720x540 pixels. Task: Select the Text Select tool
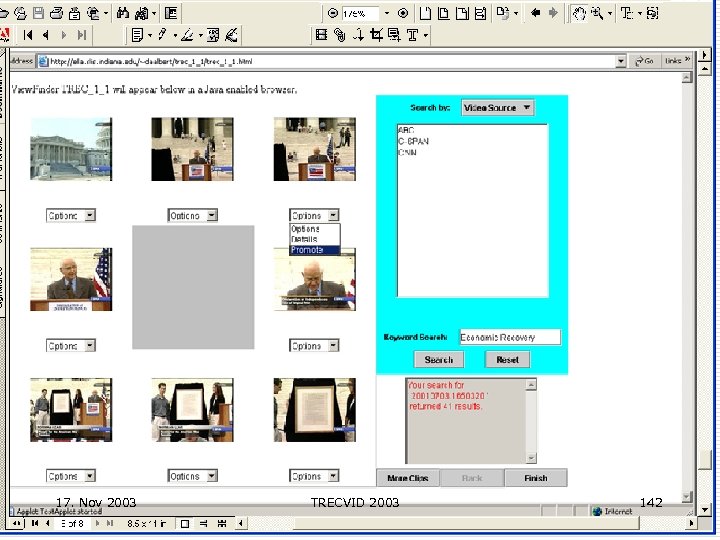click(627, 13)
